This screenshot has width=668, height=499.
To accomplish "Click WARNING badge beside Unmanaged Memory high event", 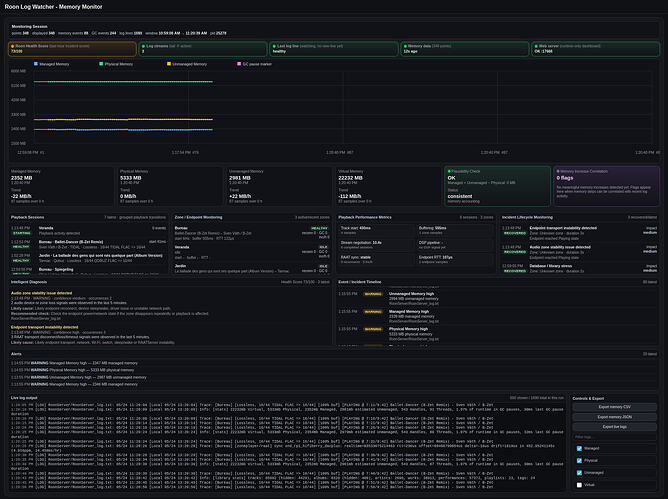I will [373, 294].
